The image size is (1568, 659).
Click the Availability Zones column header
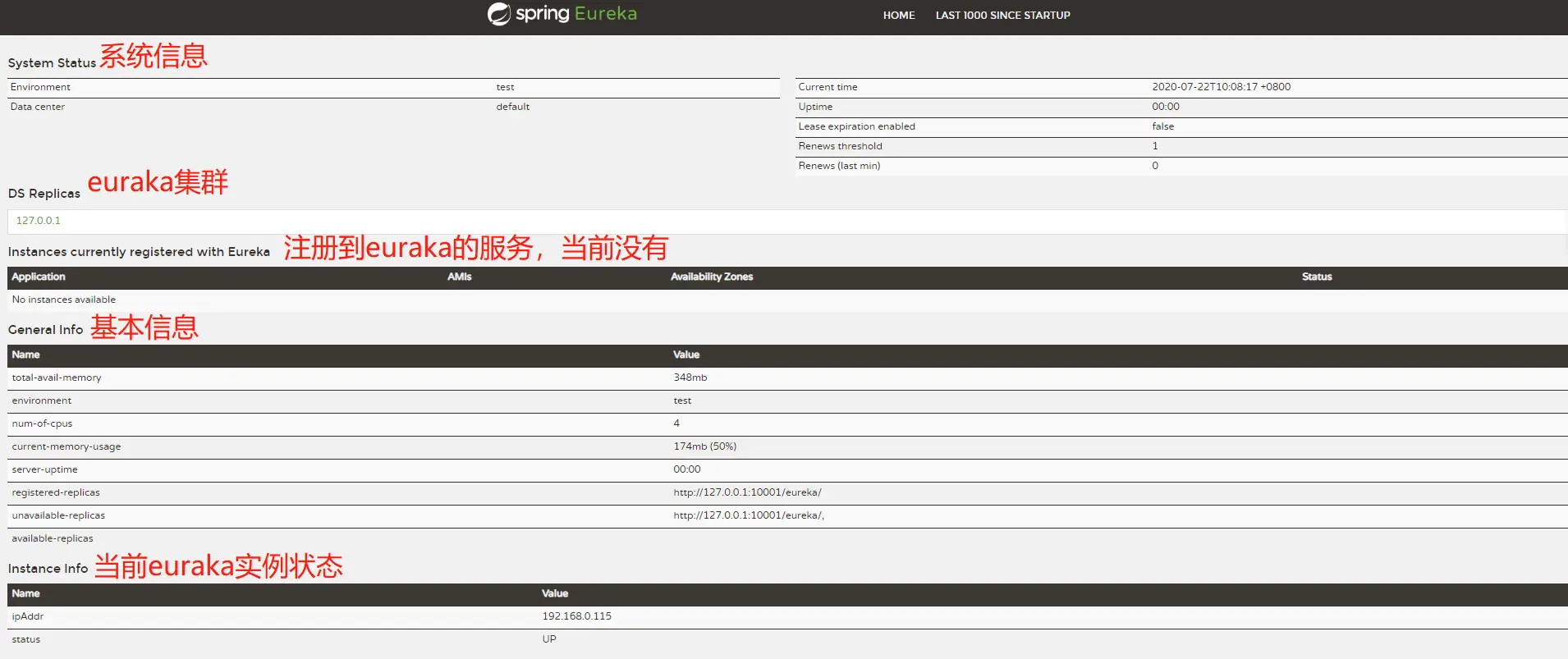pos(712,277)
